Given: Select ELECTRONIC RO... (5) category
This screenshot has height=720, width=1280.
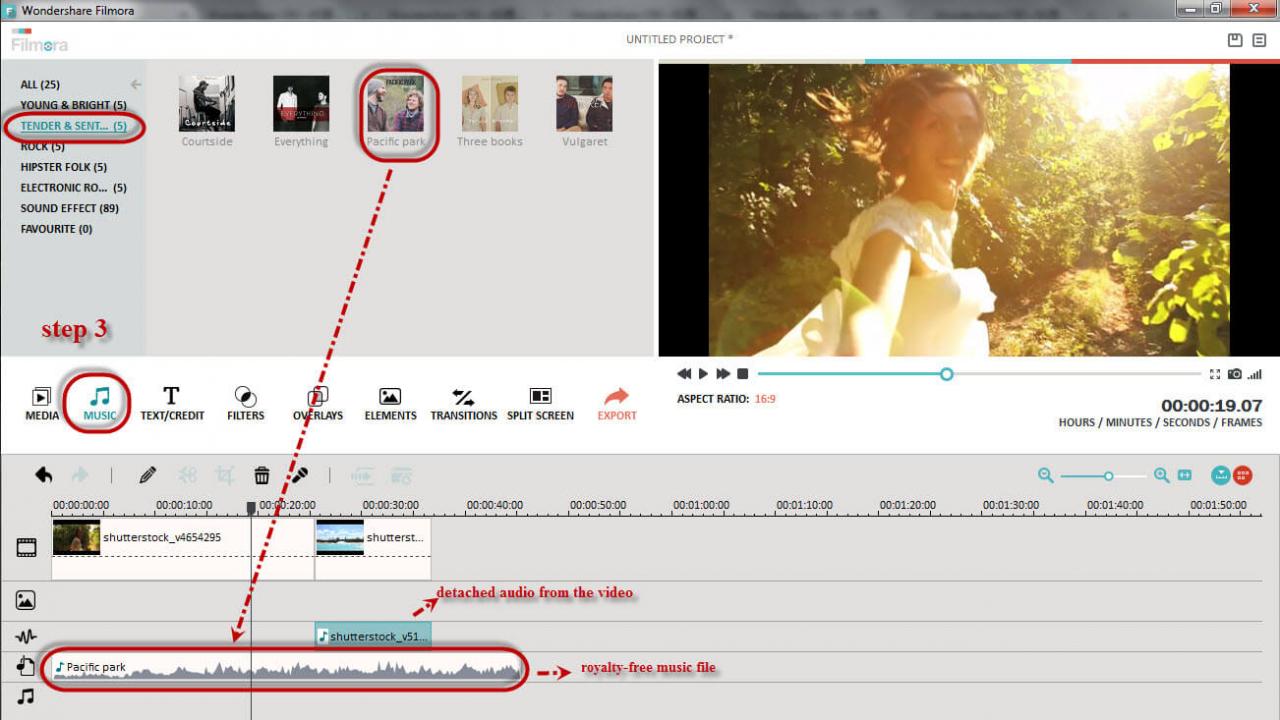Looking at the screenshot, I should click(x=73, y=187).
